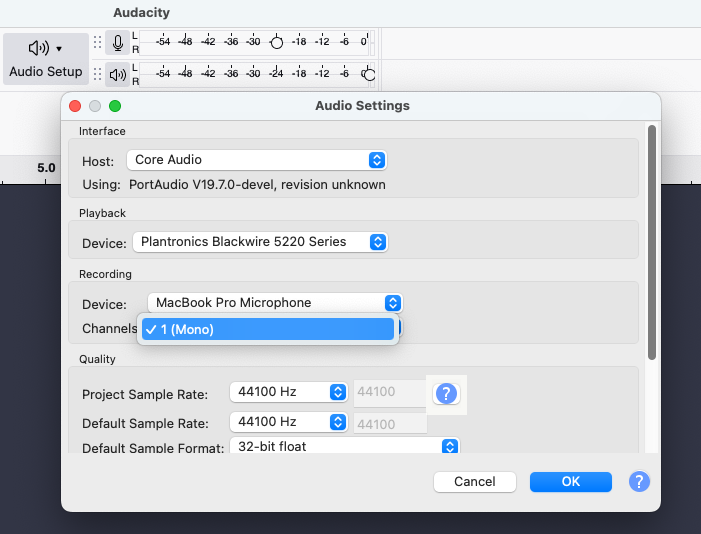Grab the recording meter toolbar grip handle
The height and width of the screenshot is (534, 701).
click(97, 42)
